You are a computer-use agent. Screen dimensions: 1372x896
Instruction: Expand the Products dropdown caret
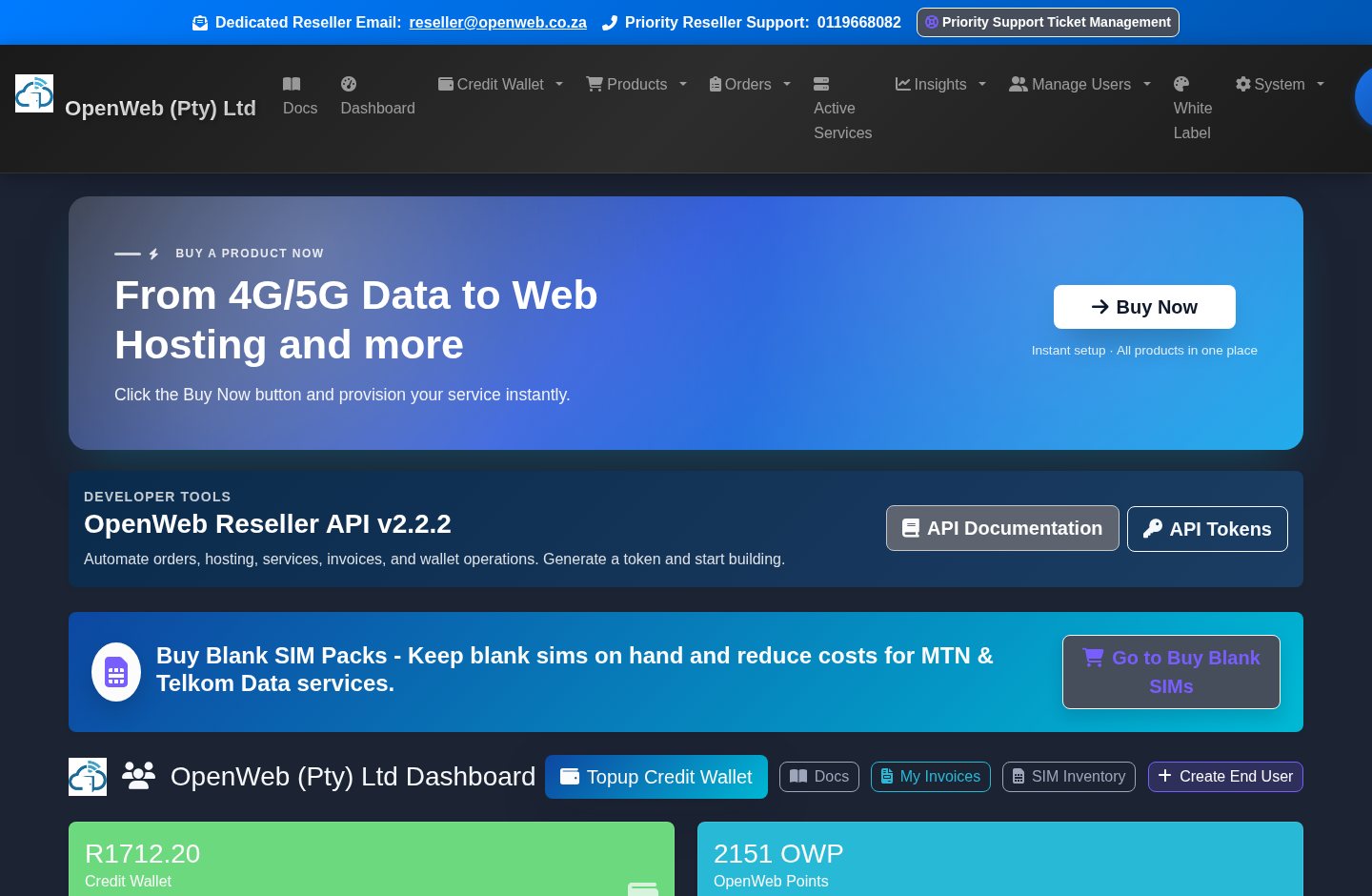pos(683,84)
